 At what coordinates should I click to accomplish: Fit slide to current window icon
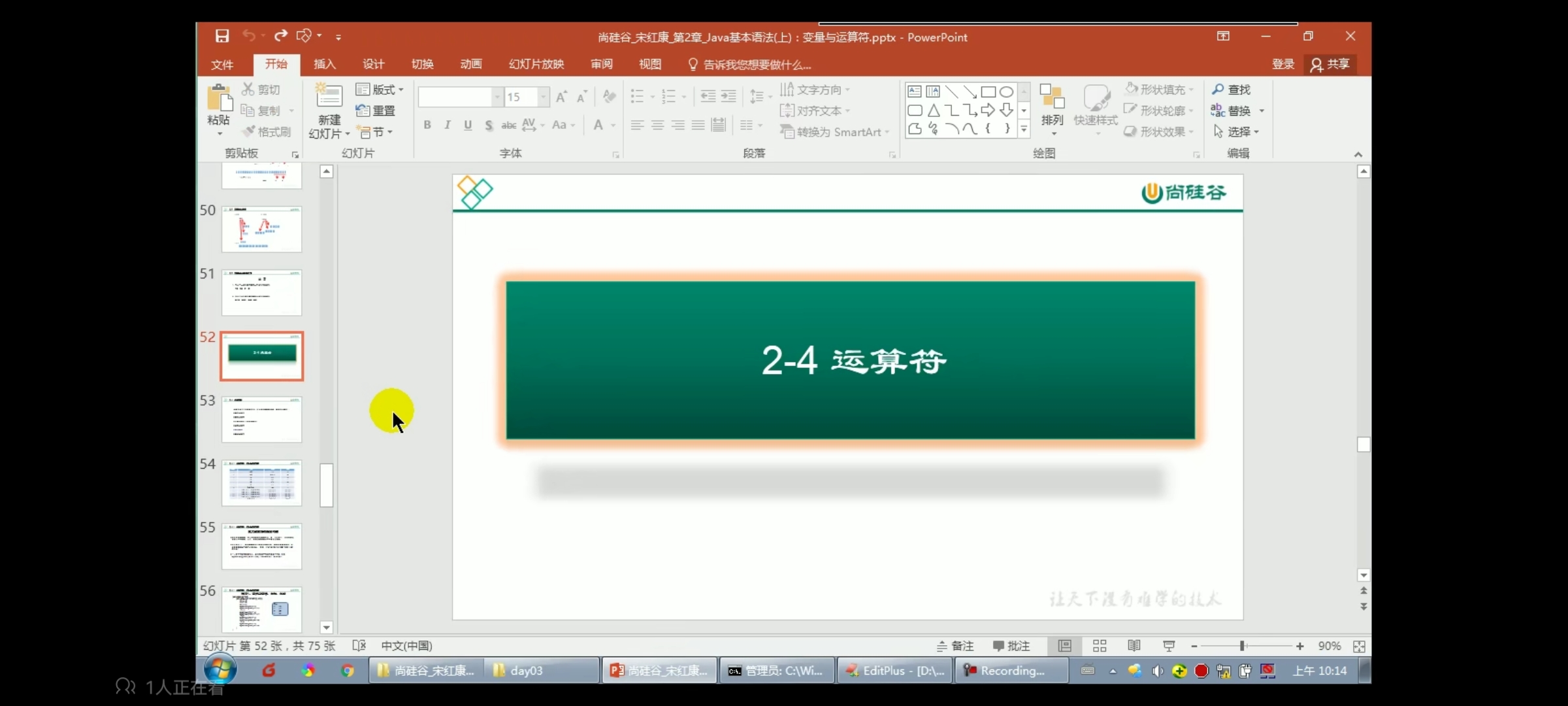(1359, 646)
